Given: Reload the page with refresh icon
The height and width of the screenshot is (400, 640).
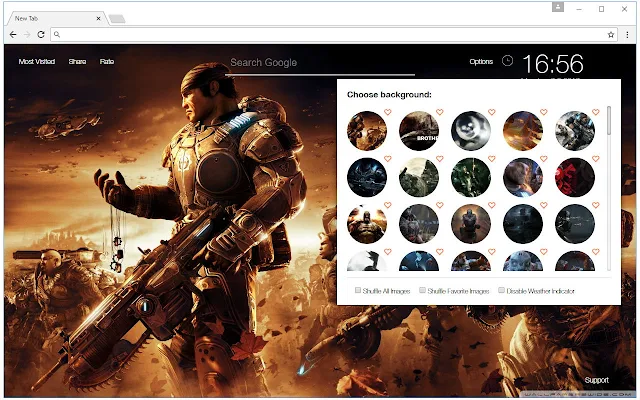Looking at the screenshot, I should 41,35.
